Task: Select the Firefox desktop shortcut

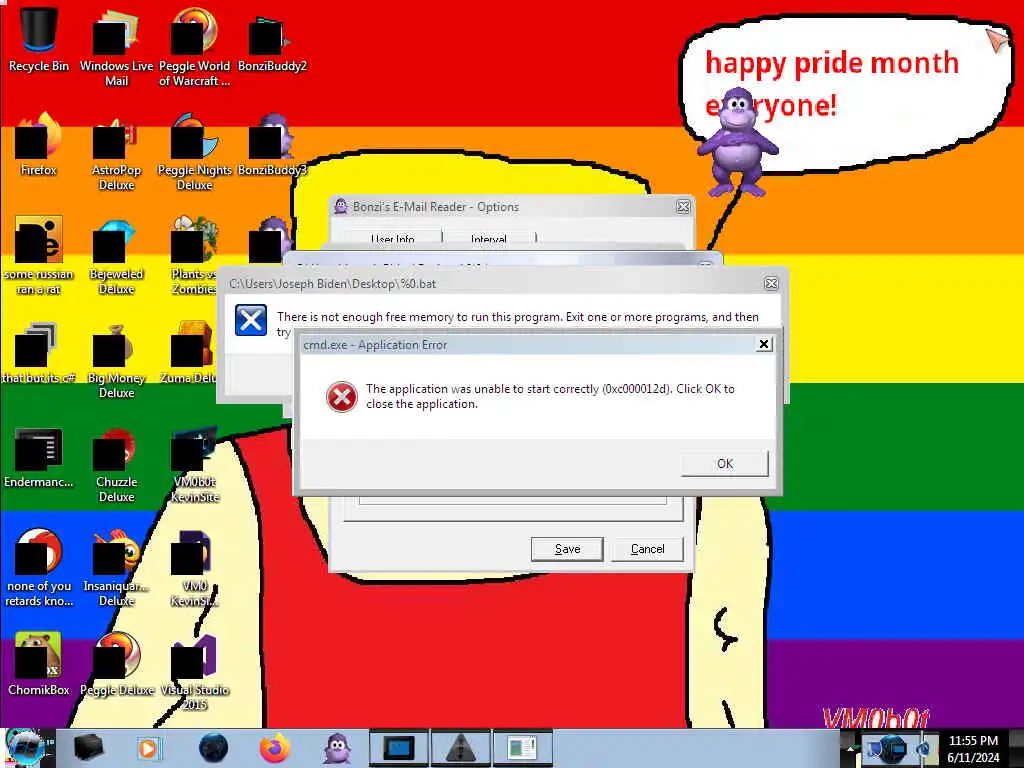Action: point(38,144)
